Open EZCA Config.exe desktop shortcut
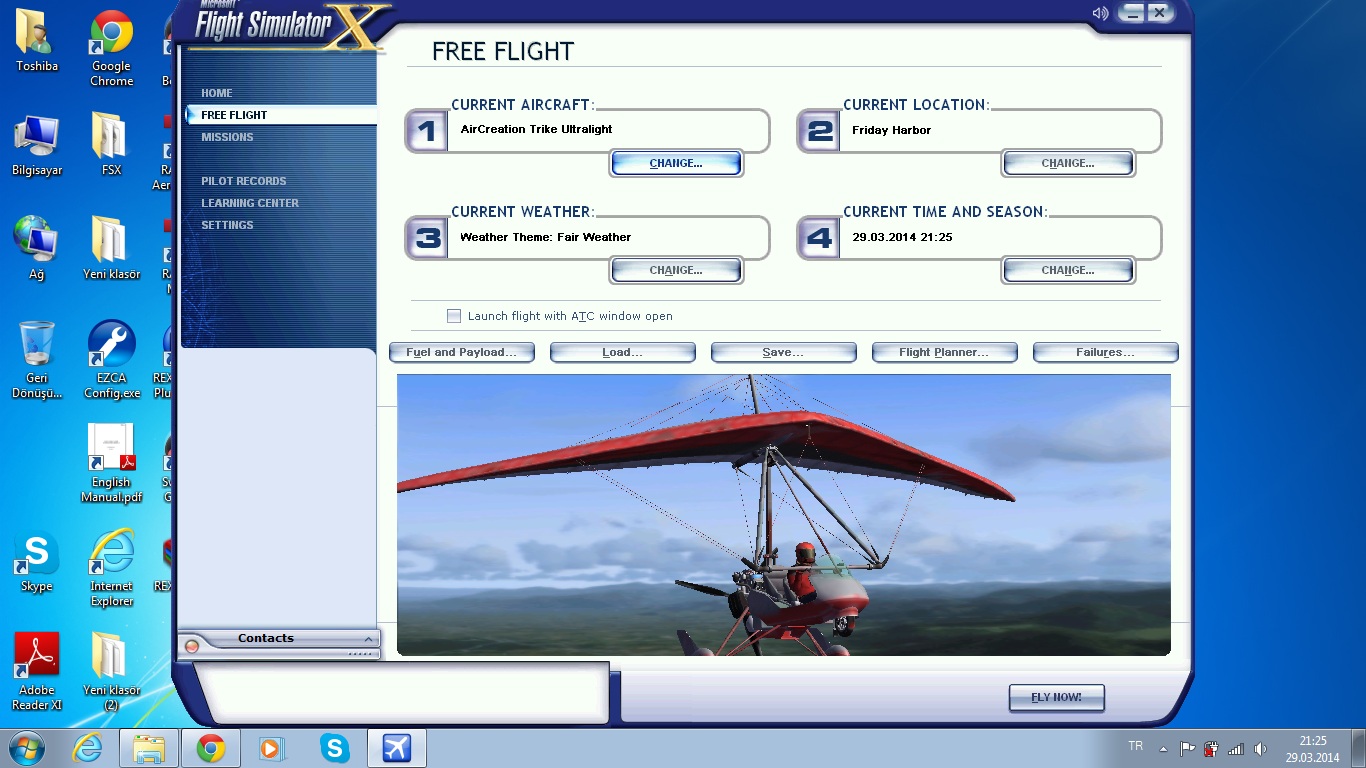Screen dimensions: 1366x768 (x=111, y=361)
